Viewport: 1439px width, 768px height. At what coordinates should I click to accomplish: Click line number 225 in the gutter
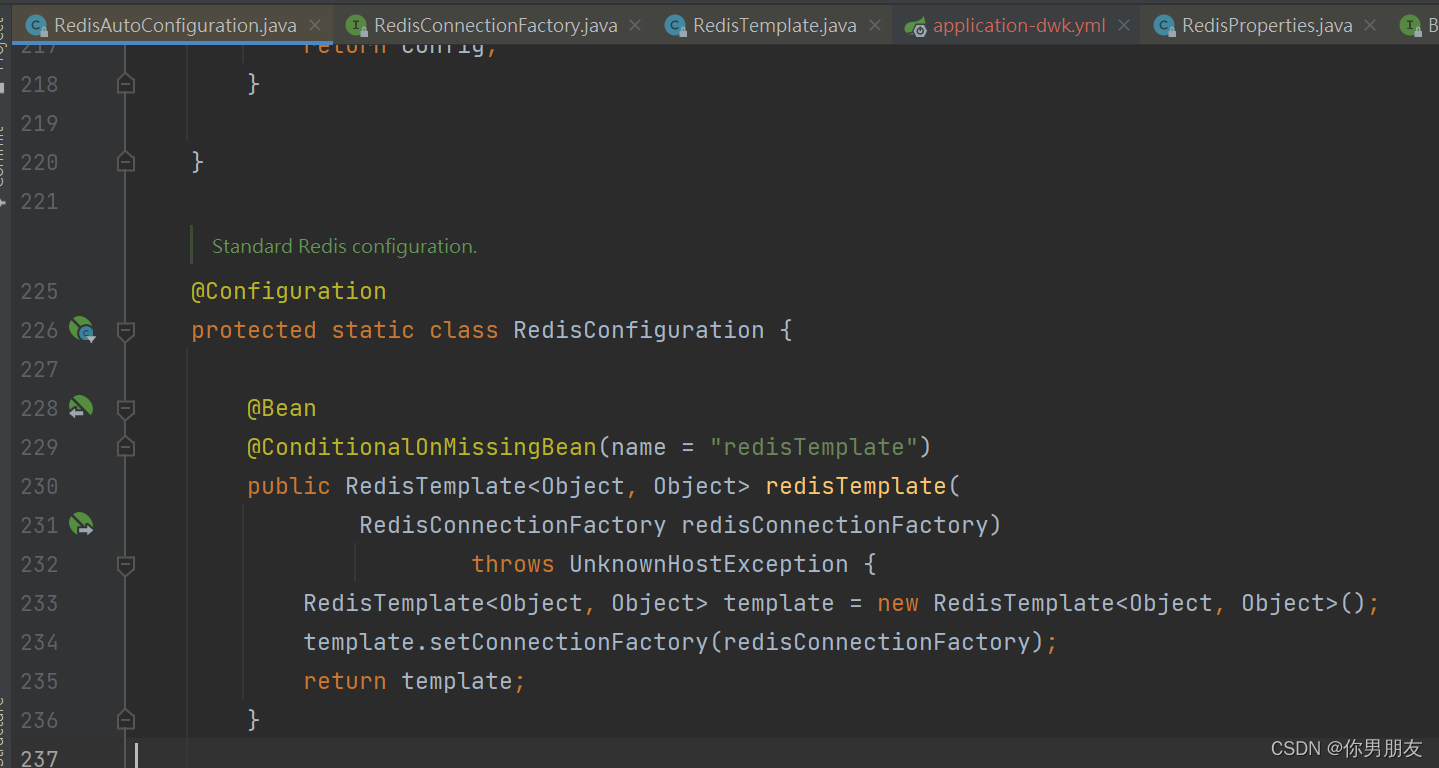[x=40, y=291]
